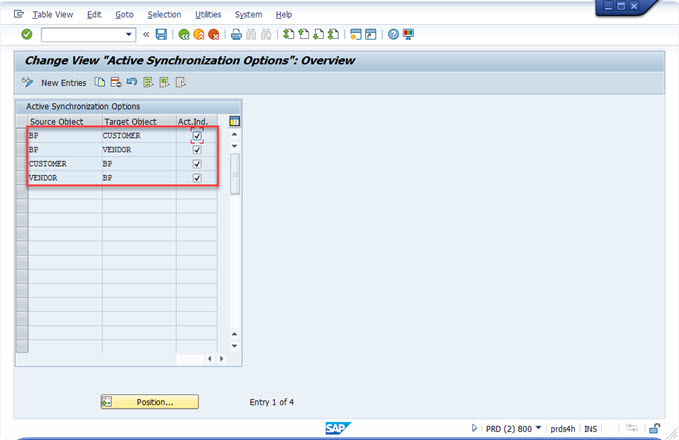This screenshot has width=679, height=440.
Task: Uncheck Act.Ind. for BP to VENDOR
Action: (197, 150)
